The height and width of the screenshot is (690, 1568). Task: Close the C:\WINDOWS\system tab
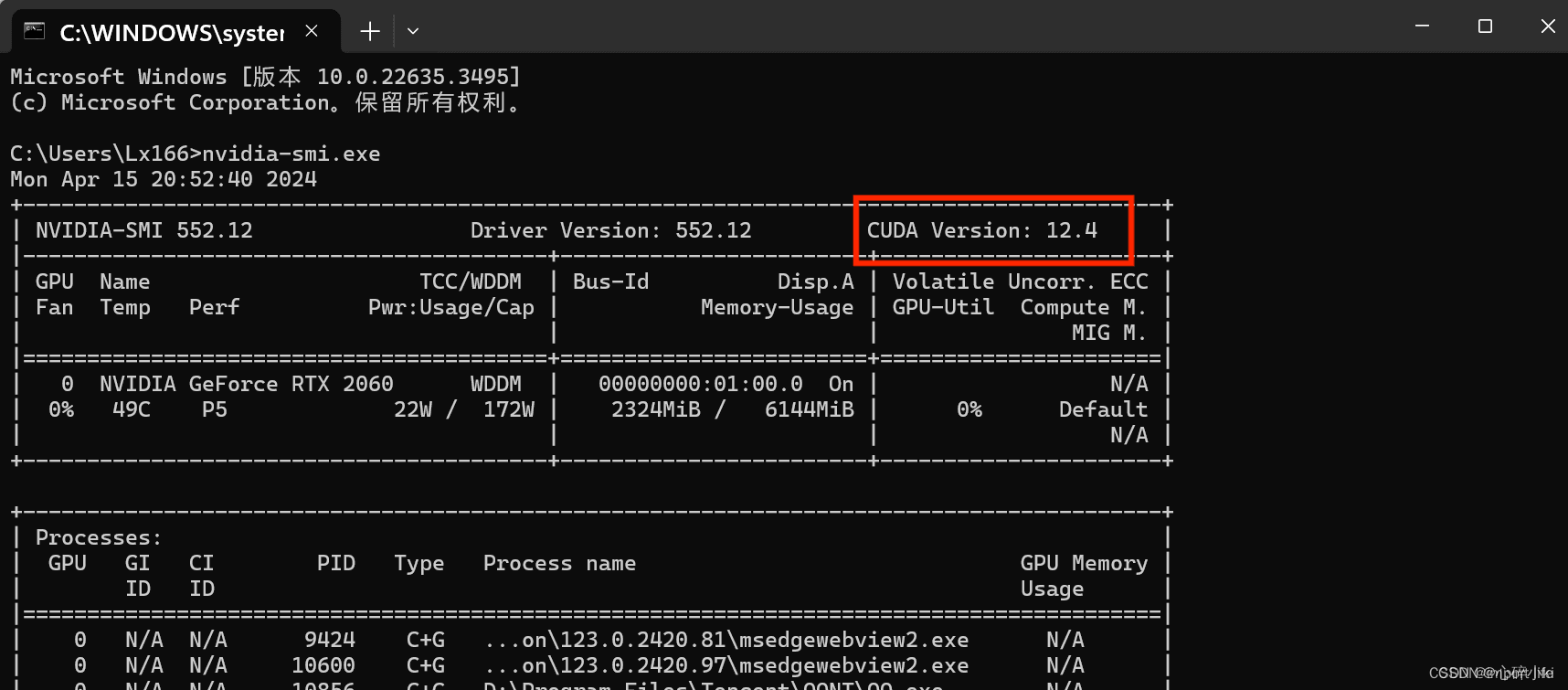tap(312, 31)
